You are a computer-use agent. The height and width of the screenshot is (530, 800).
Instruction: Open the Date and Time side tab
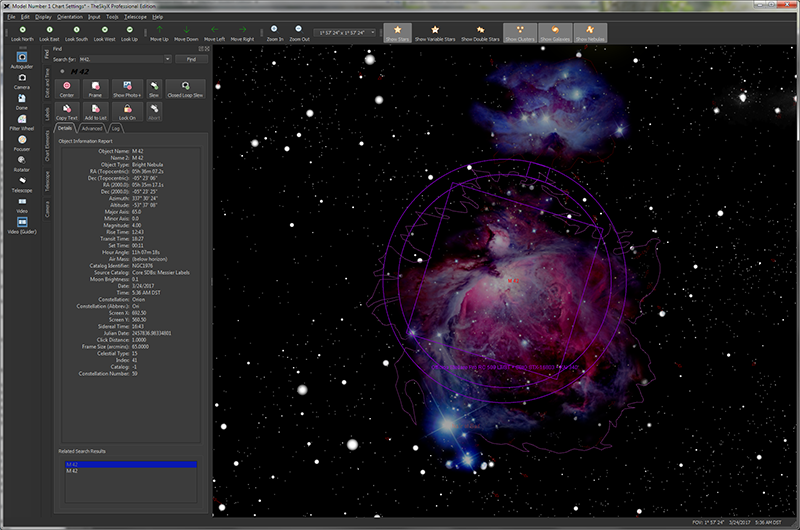click(x=47, y=83)
